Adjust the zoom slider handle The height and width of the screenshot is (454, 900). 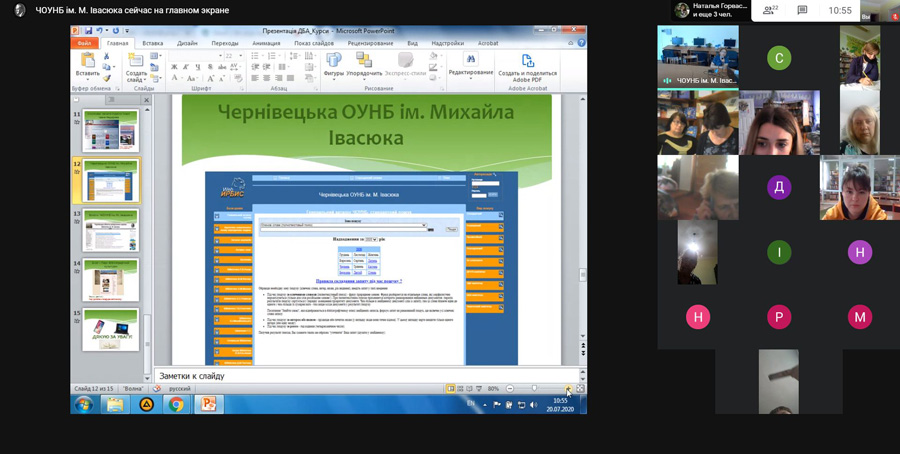(534, 389)
